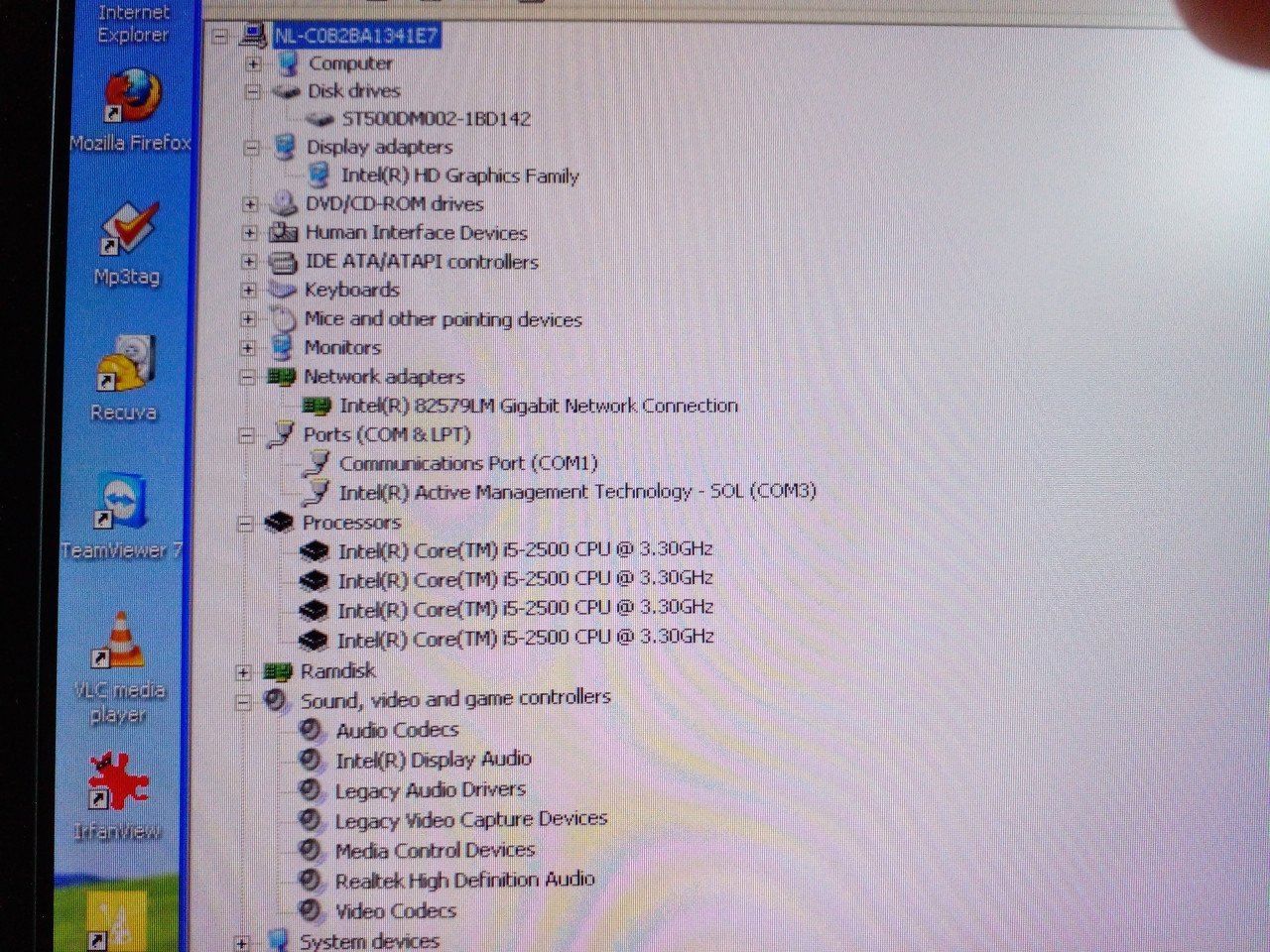Select Video Codecs entry
Viewport: 1270px width, 952px height.
tap(395, 910)
